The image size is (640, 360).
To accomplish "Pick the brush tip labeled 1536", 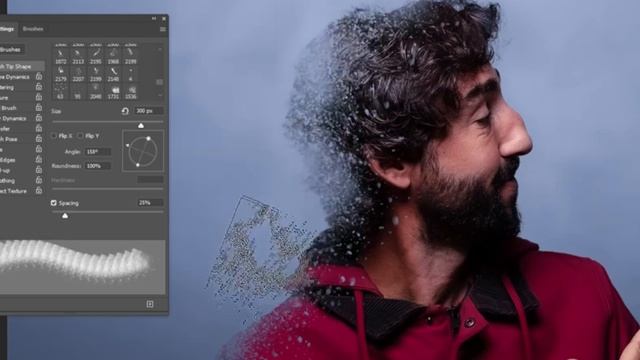I will tap(131, 91).
